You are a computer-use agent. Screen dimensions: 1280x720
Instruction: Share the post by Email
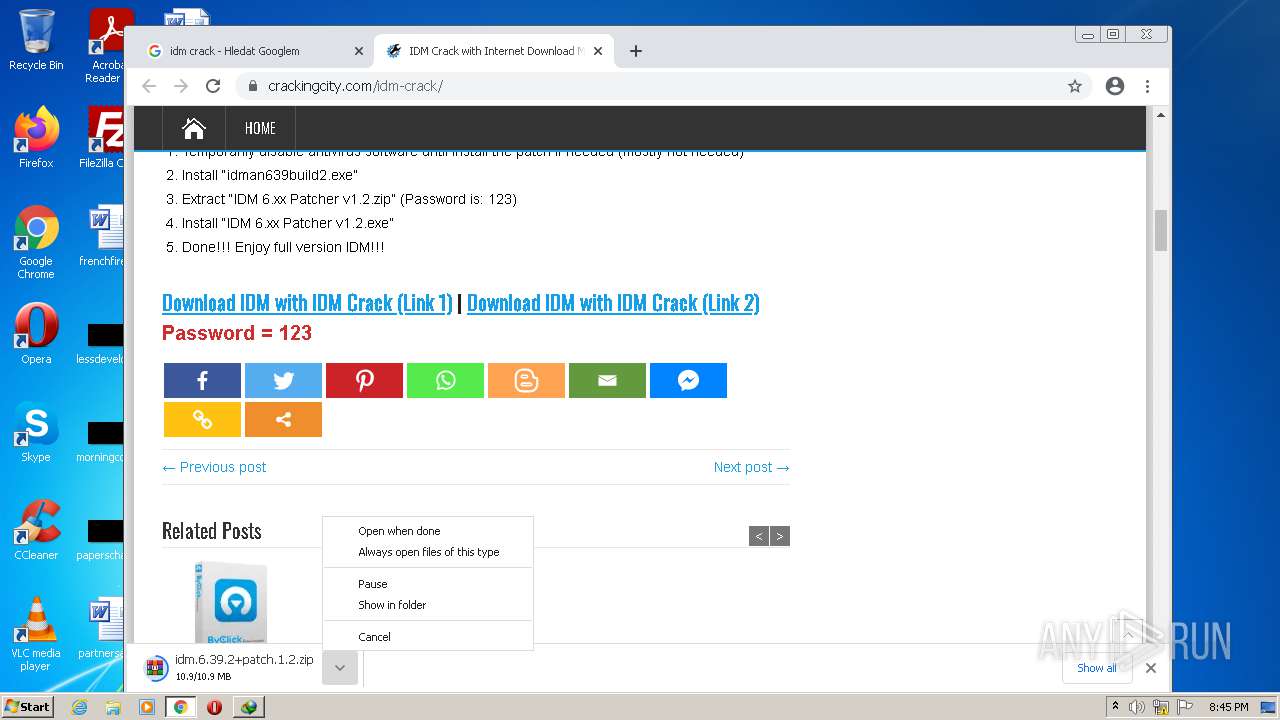coord(607,380)
